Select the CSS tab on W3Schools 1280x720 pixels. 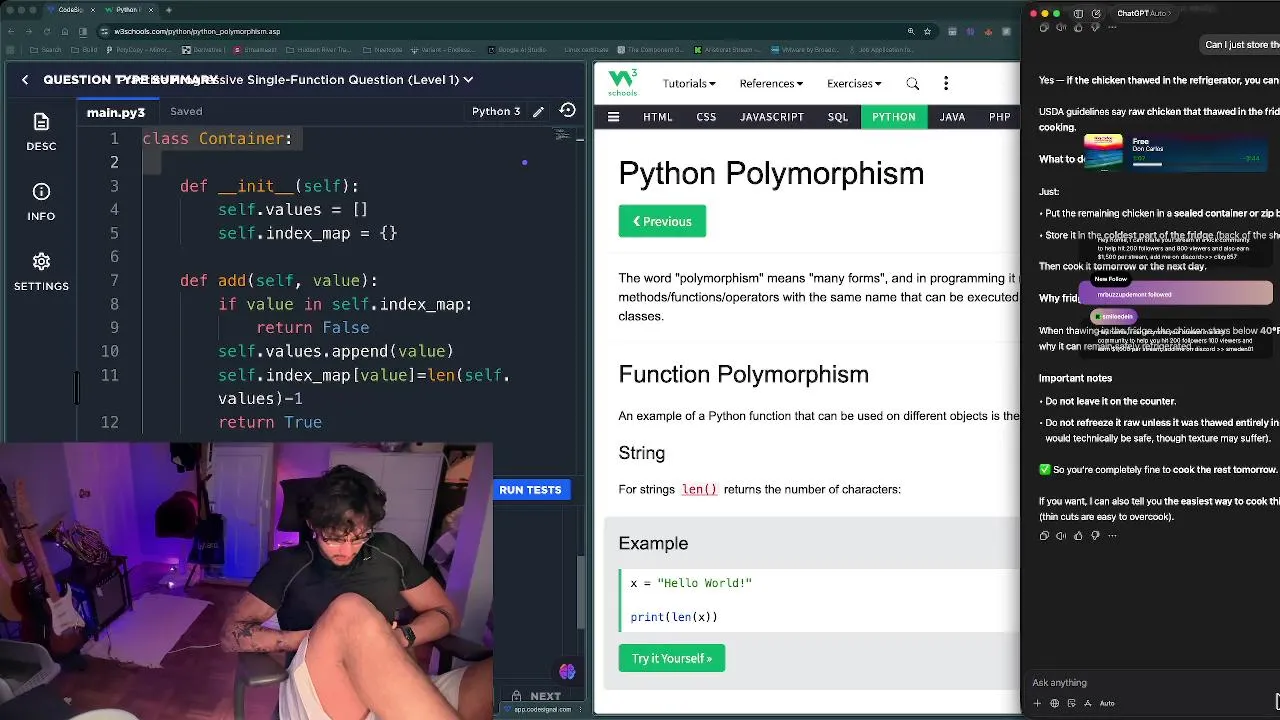(x=706, y=117)
